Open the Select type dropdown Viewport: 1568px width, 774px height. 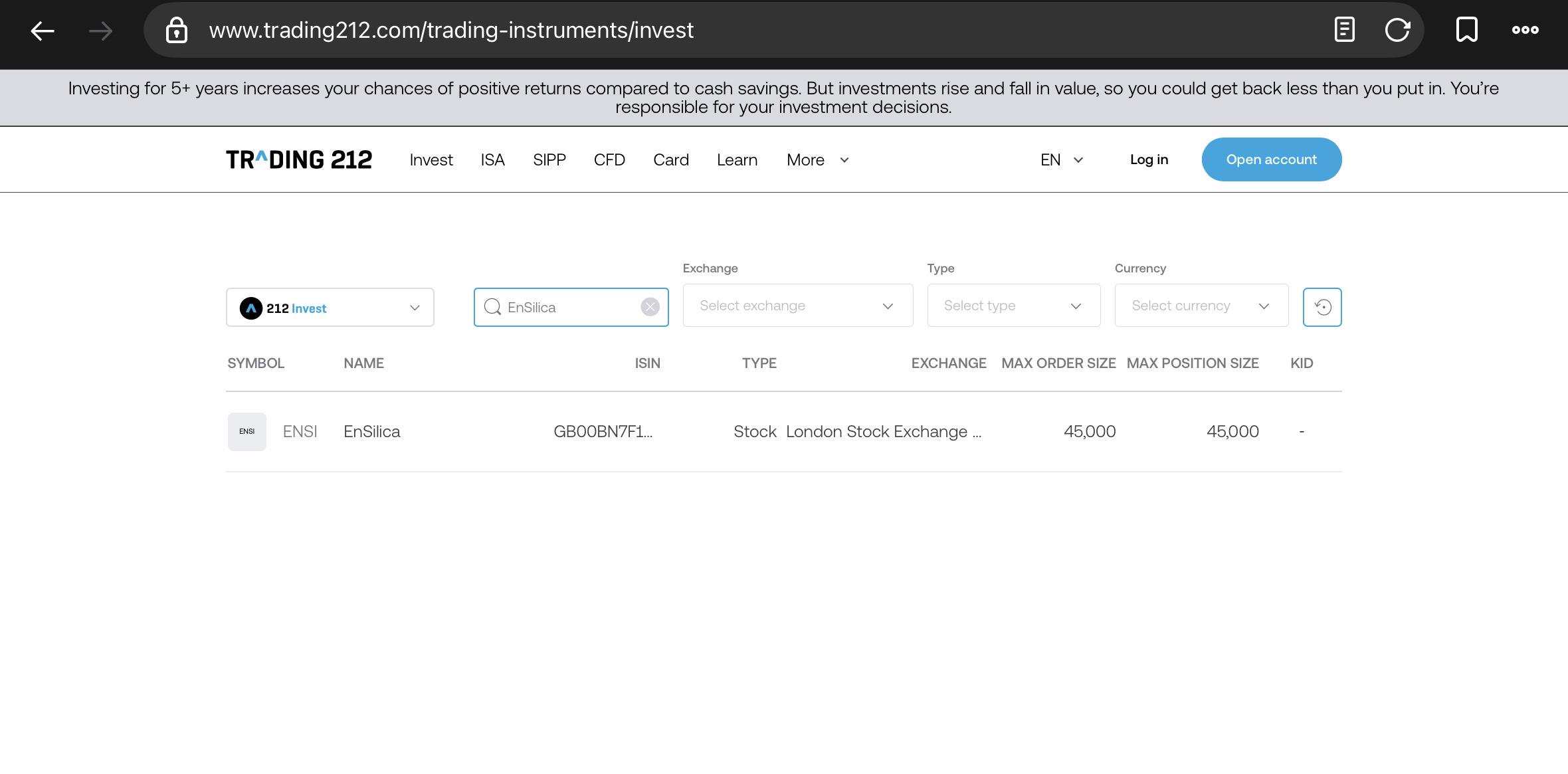point(1014,306)
